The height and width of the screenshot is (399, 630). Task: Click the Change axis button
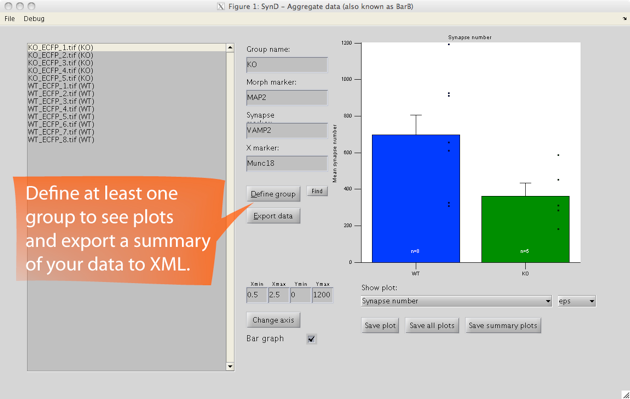click(273, 320)
